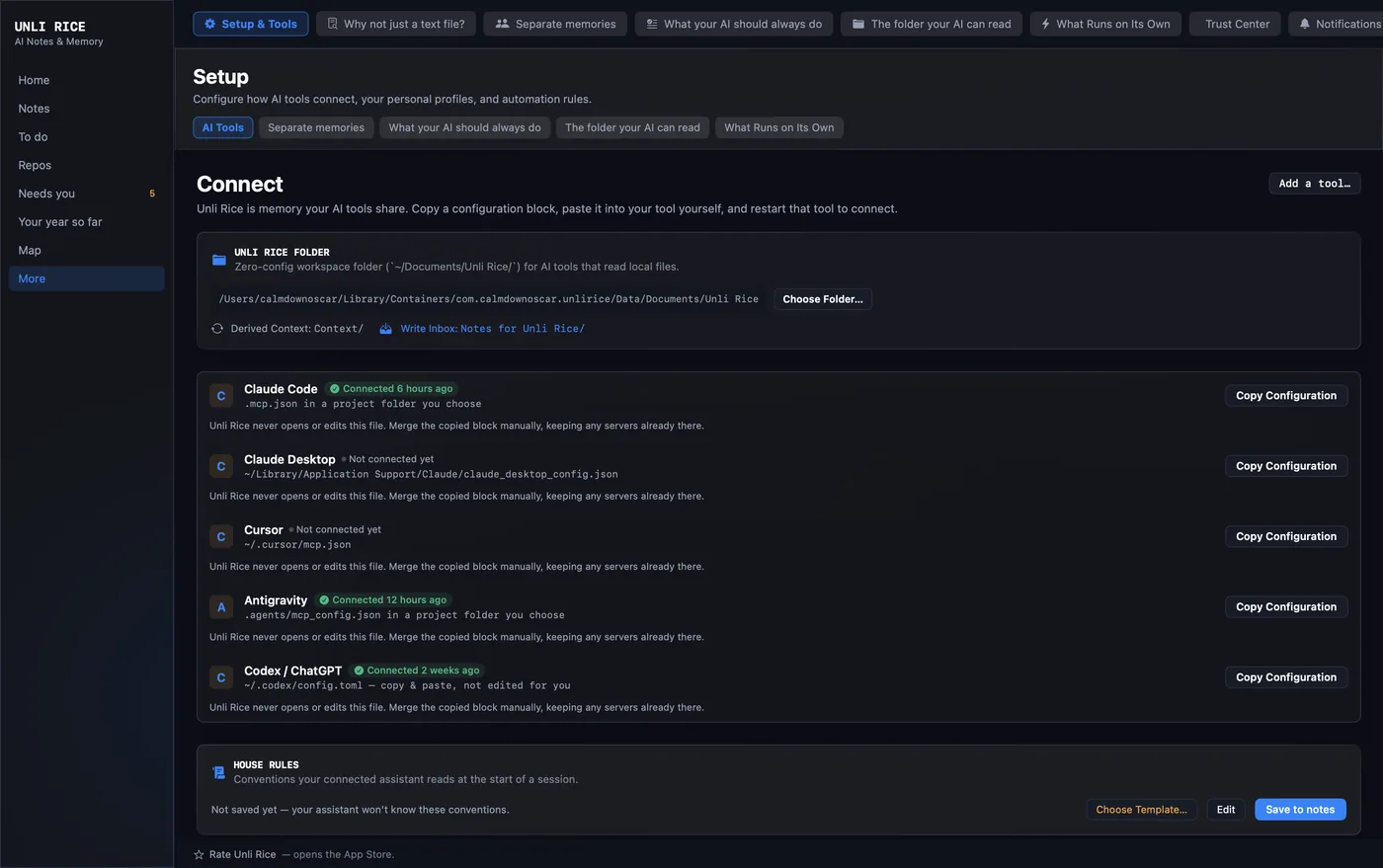
Task: Click the green check icon by Antigravity status
Action: pyautogui.click(x=324, y=600)
